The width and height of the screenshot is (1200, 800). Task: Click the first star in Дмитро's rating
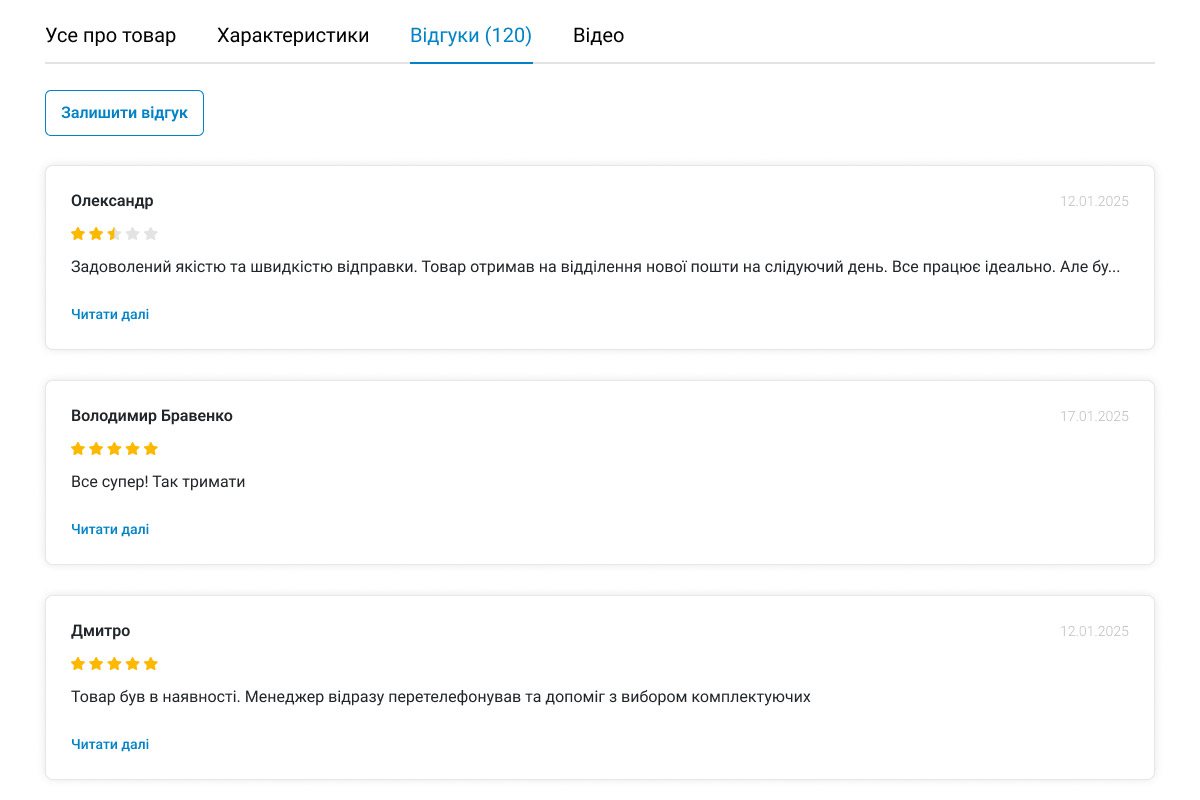[78, 664]
